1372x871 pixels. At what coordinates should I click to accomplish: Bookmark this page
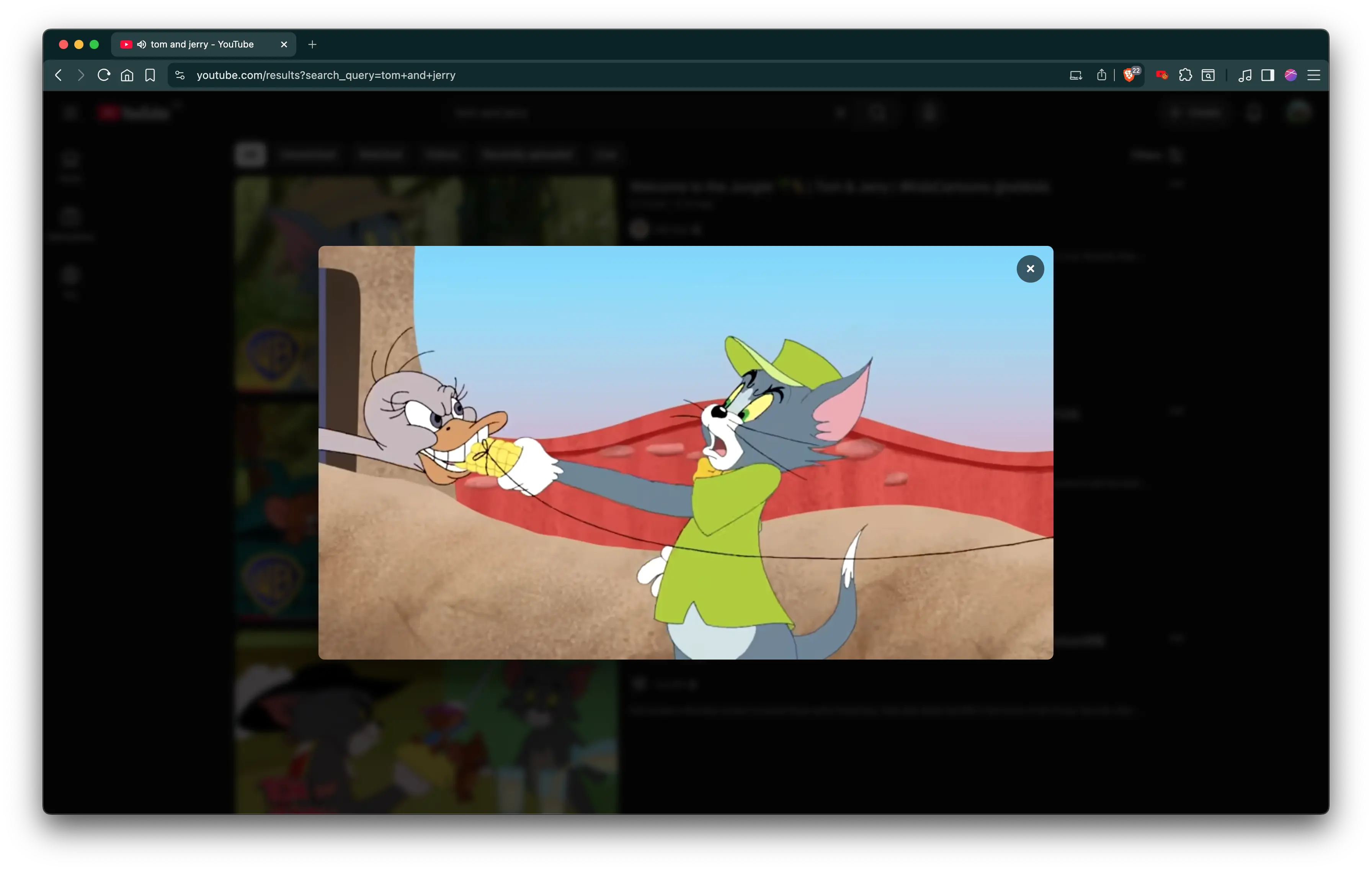point(150,75)
